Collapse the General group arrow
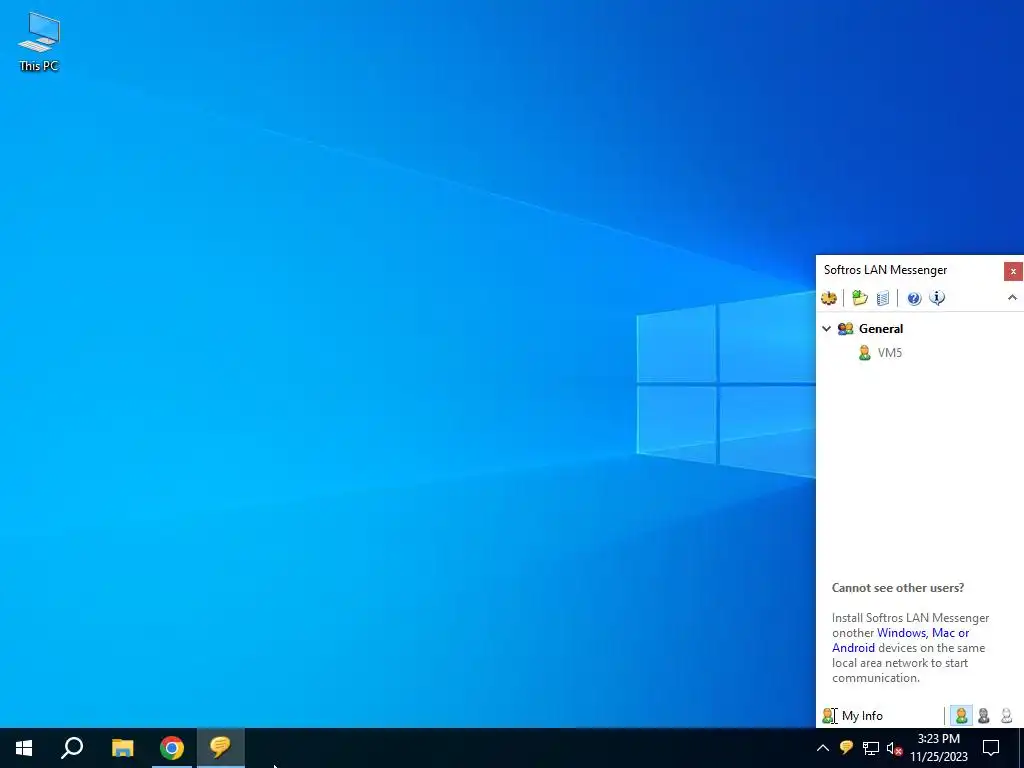Viewport: 1024px width, 768px height. pos(826,328)
